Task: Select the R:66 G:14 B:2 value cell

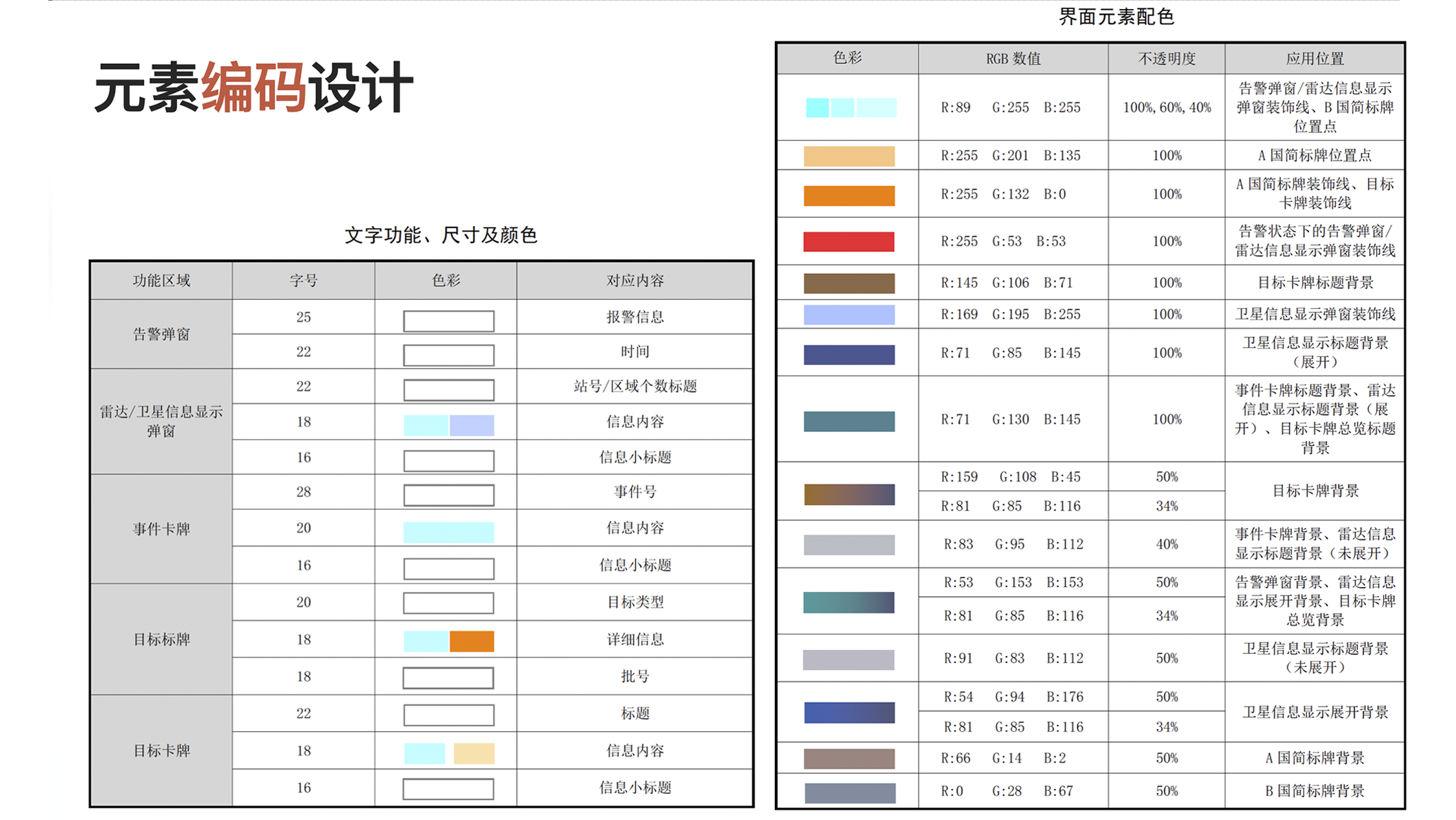Action: [1012, 759]
